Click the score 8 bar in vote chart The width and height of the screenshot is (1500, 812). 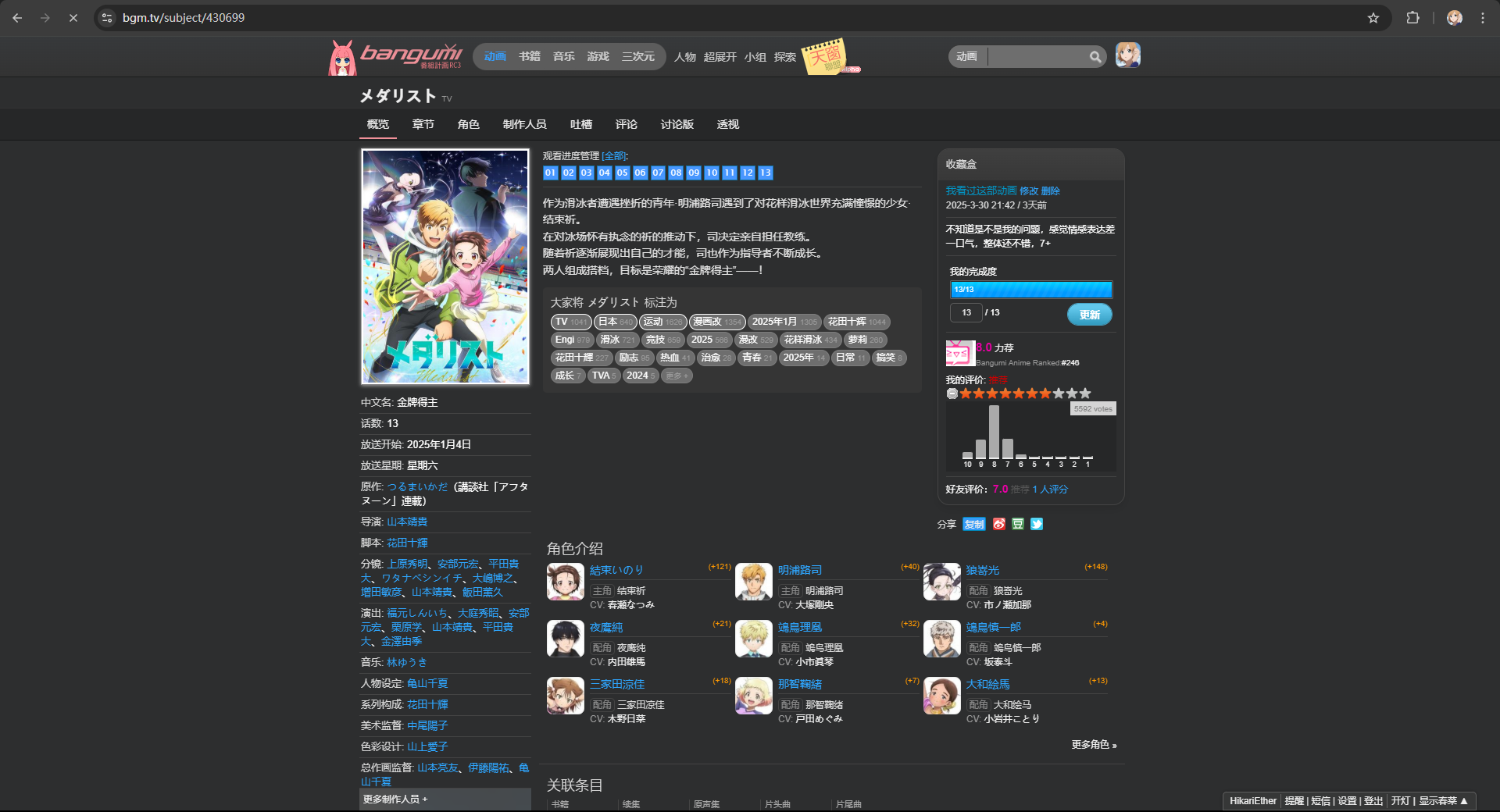pyautogui.click(x=994, y=432)
